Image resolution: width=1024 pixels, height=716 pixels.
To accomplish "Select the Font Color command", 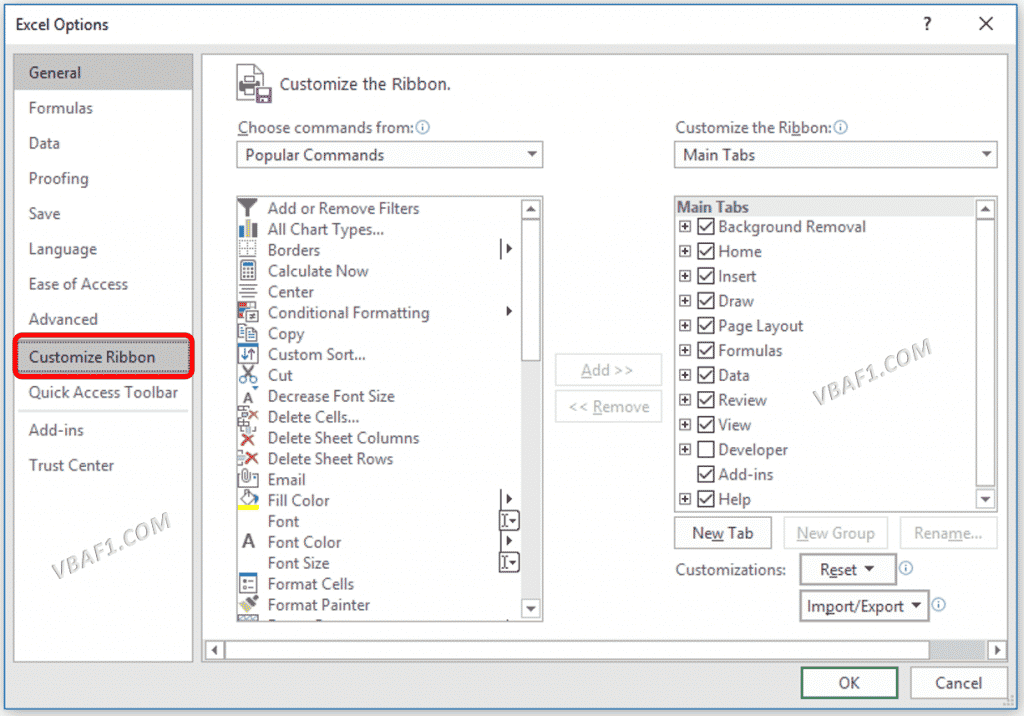I will point(304,541).
